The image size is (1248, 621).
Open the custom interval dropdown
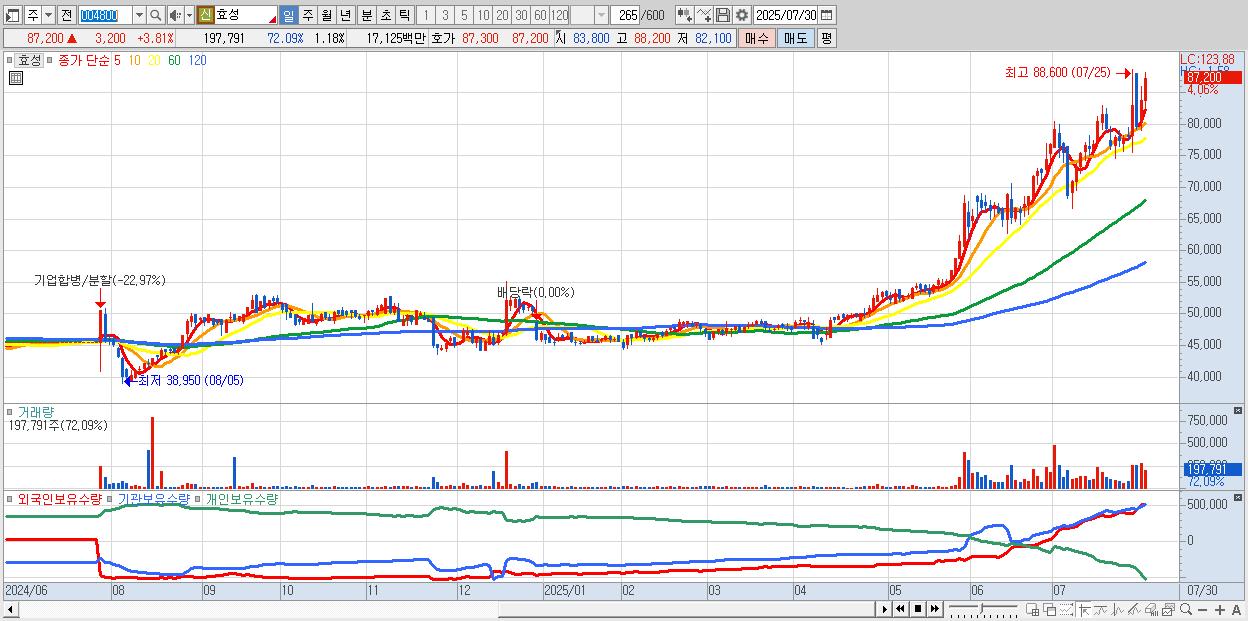pyautogui.click(x=602, y=15)
